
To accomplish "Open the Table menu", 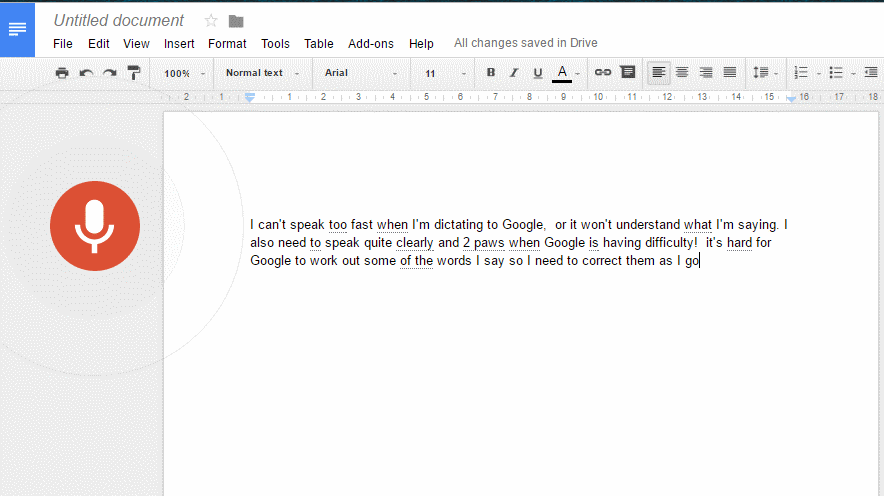I will coord(319,43).
